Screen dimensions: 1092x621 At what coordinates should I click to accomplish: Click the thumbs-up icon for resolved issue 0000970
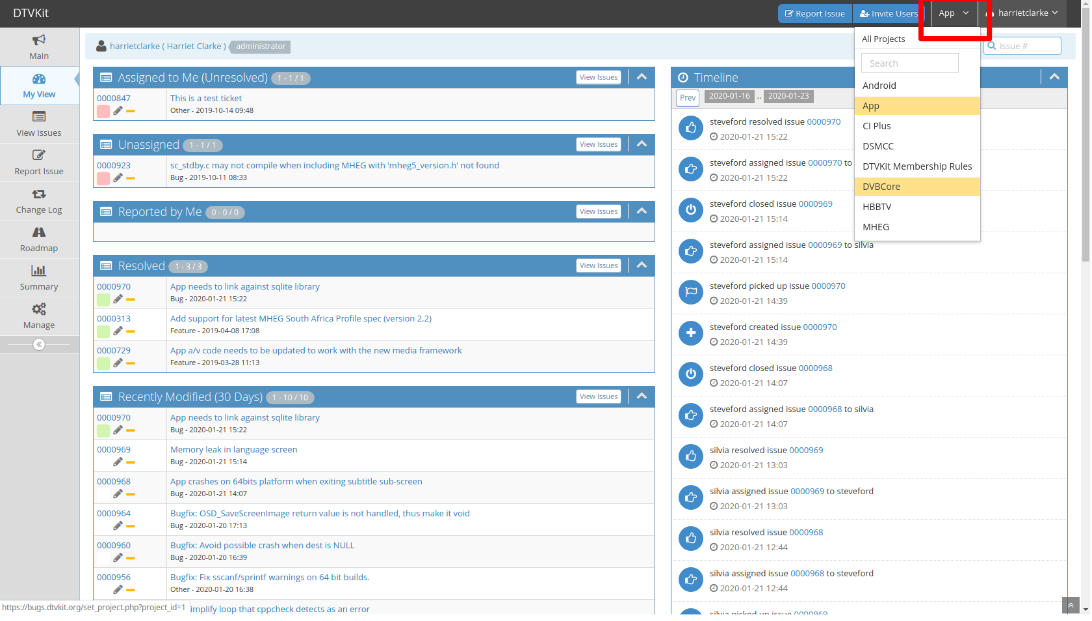click(690, 127)
